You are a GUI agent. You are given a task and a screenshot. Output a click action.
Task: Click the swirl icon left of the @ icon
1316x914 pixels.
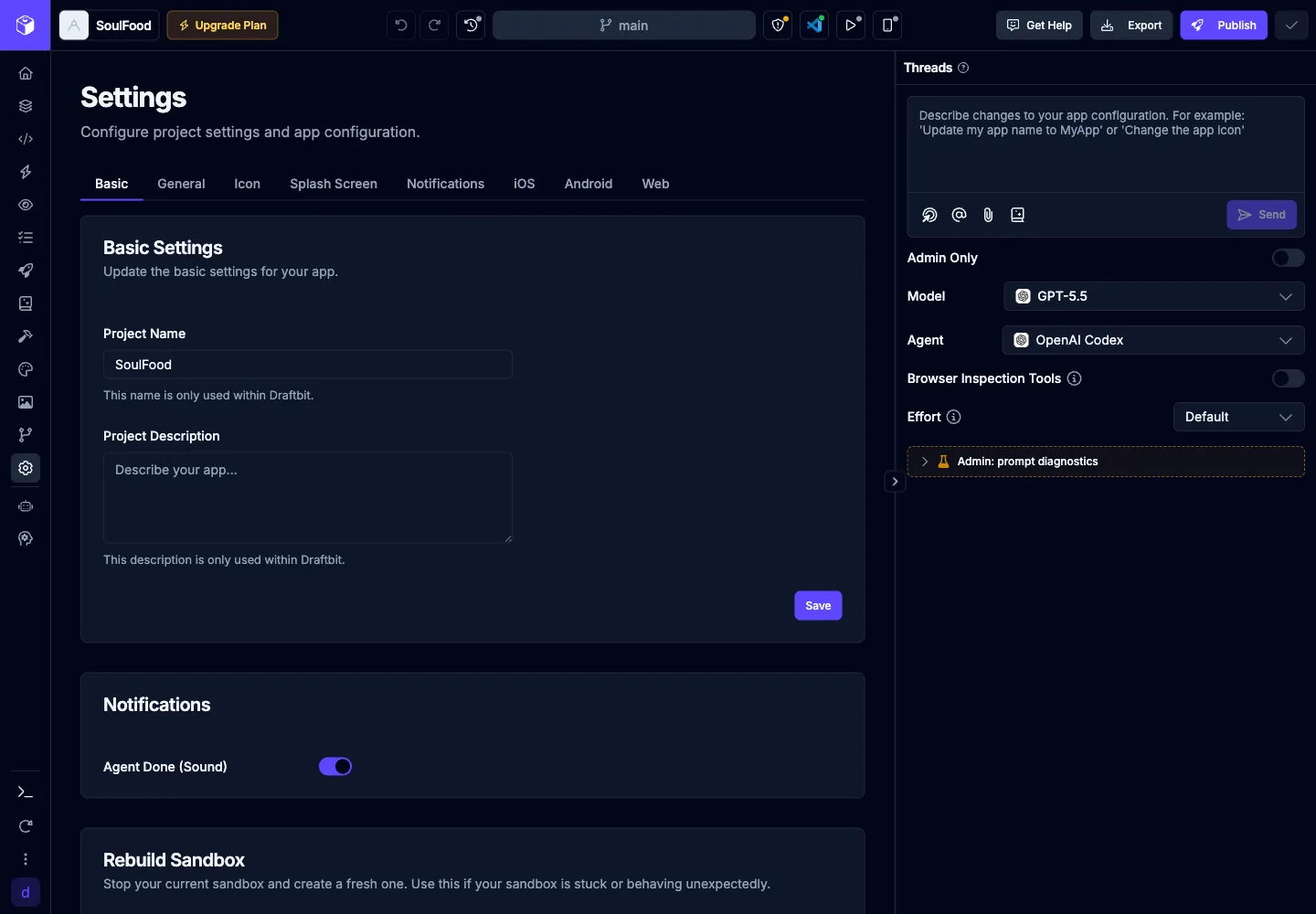tap(929, 215)
